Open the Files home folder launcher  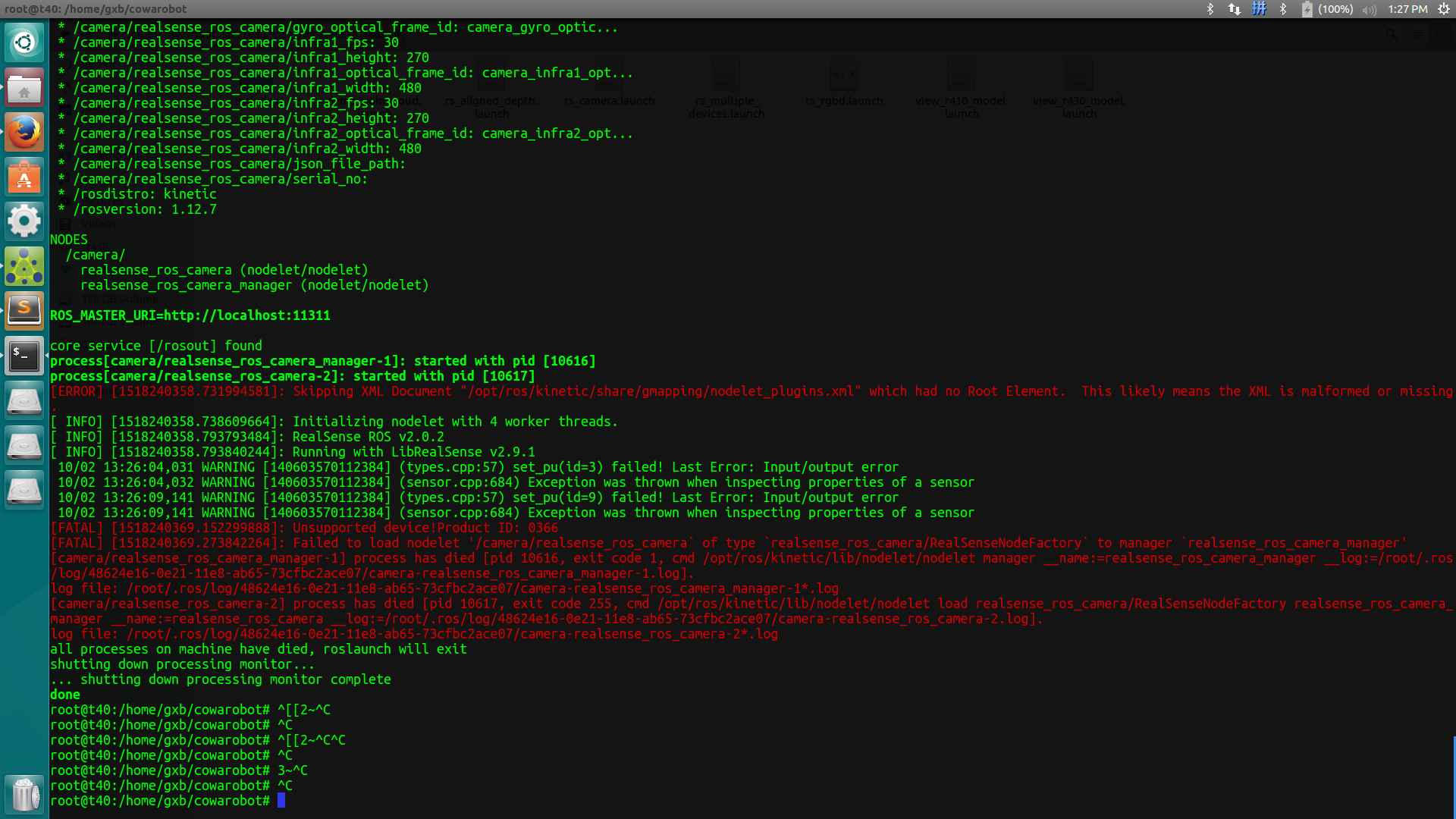(x=24, y=87)
